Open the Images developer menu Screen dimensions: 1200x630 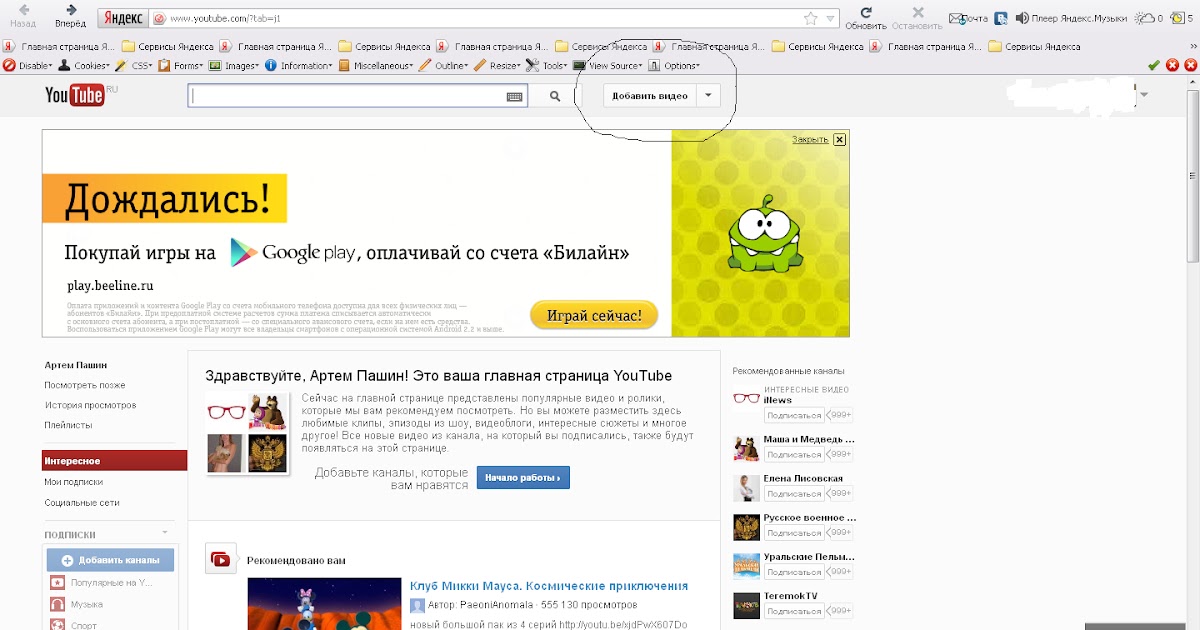234,65
